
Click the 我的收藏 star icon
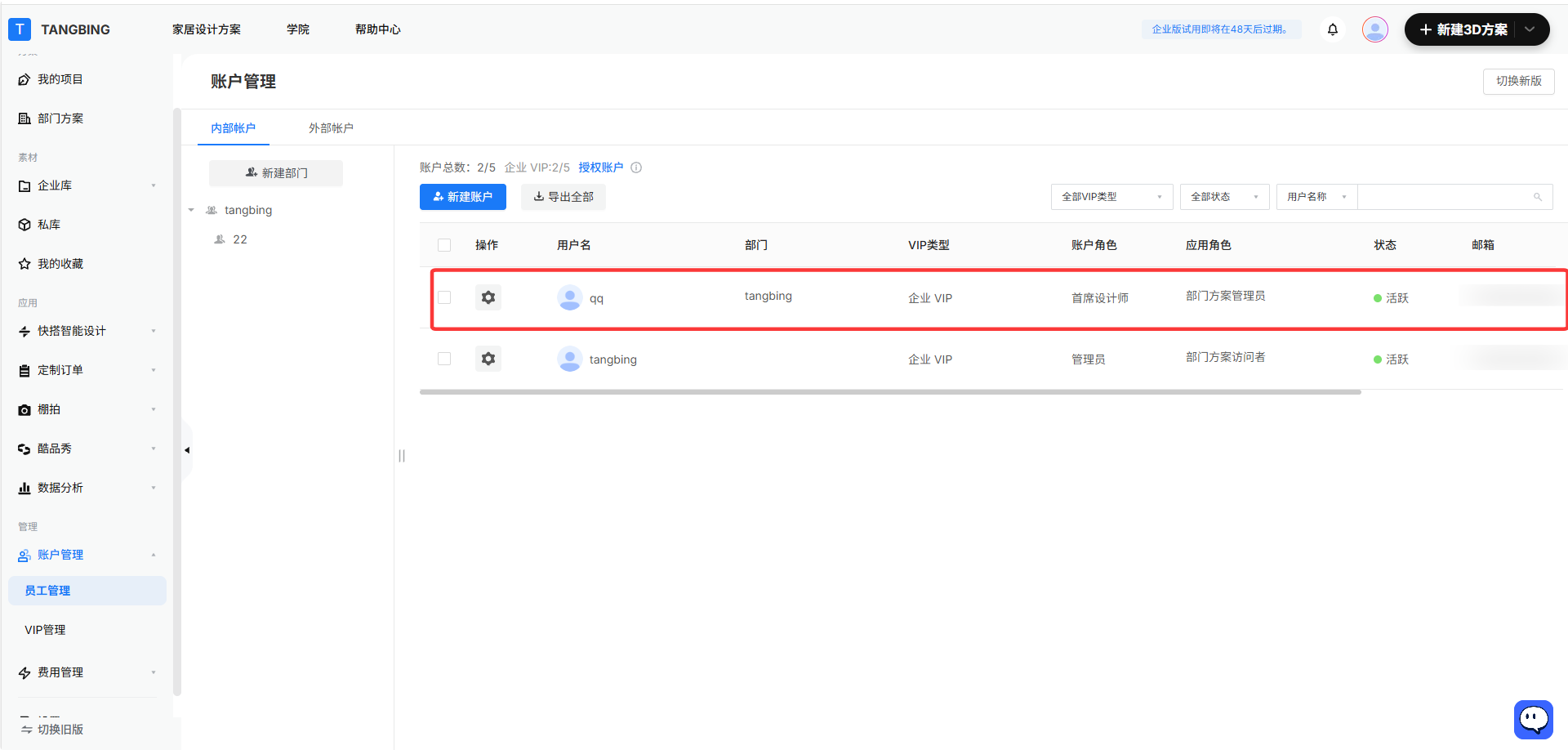click(24, 264)
